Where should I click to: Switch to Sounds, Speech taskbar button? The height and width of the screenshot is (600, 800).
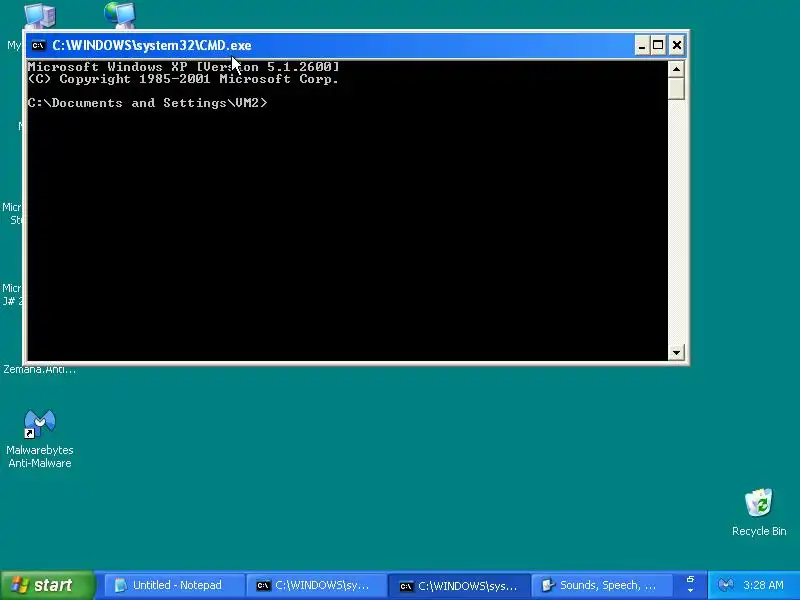point(601,585)
